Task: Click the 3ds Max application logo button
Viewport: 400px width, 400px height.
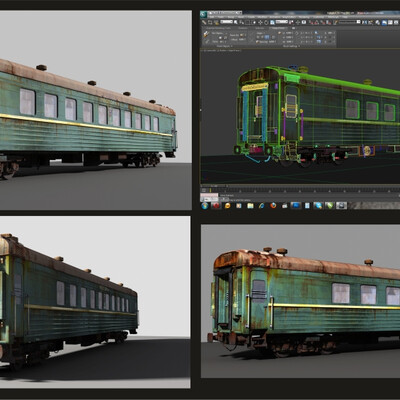Action: [x=203, y=14]
